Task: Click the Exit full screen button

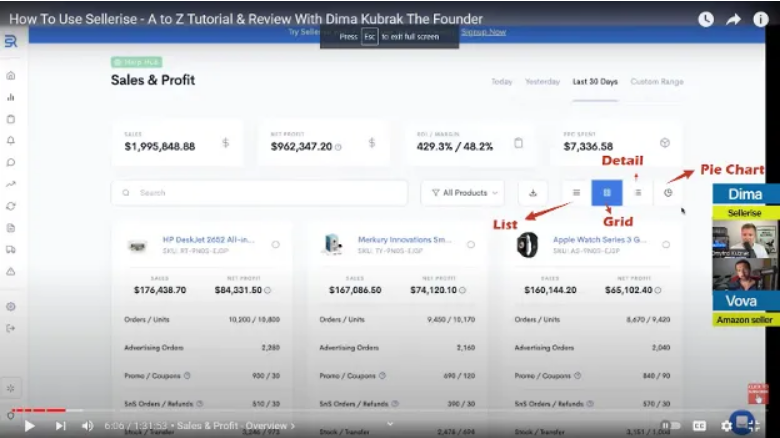Action: 754,426
